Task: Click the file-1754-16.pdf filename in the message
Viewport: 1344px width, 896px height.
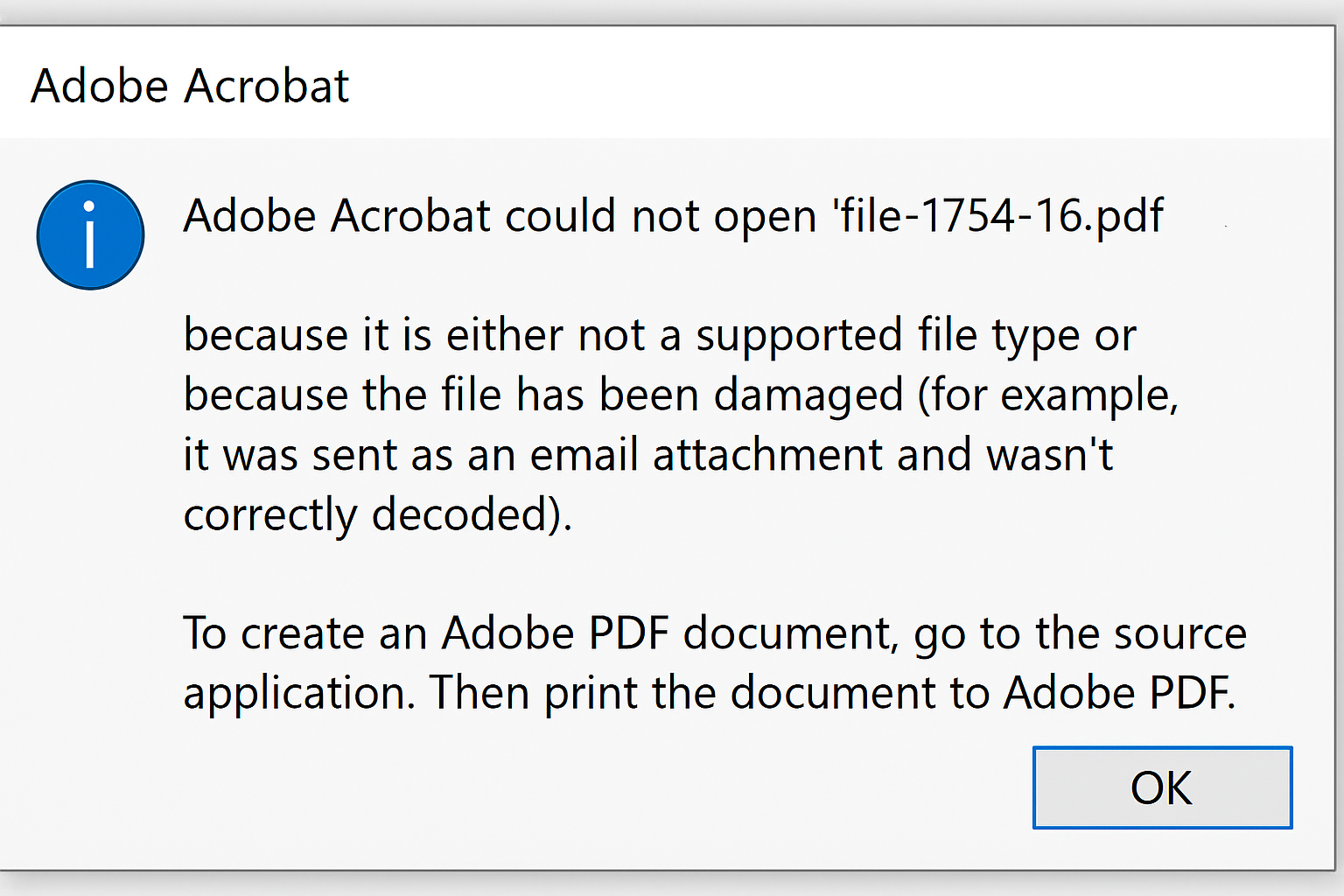Action: click(999, 216)
